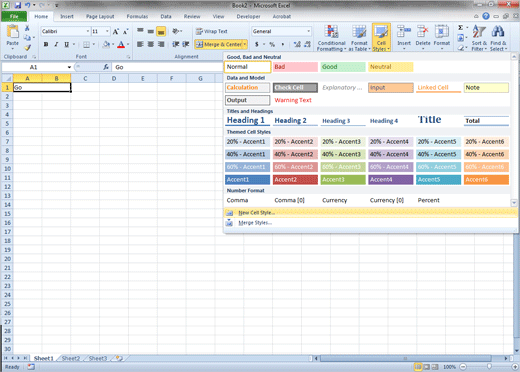520x372 pixels.
Task: Open the Formulas ribbon tab
Action: point(137,16)
